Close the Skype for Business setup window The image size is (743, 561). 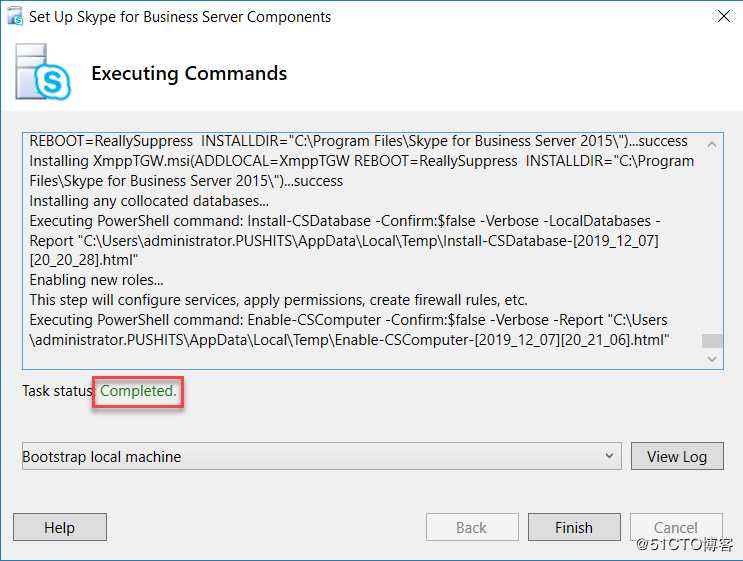(x=724, y=17)
